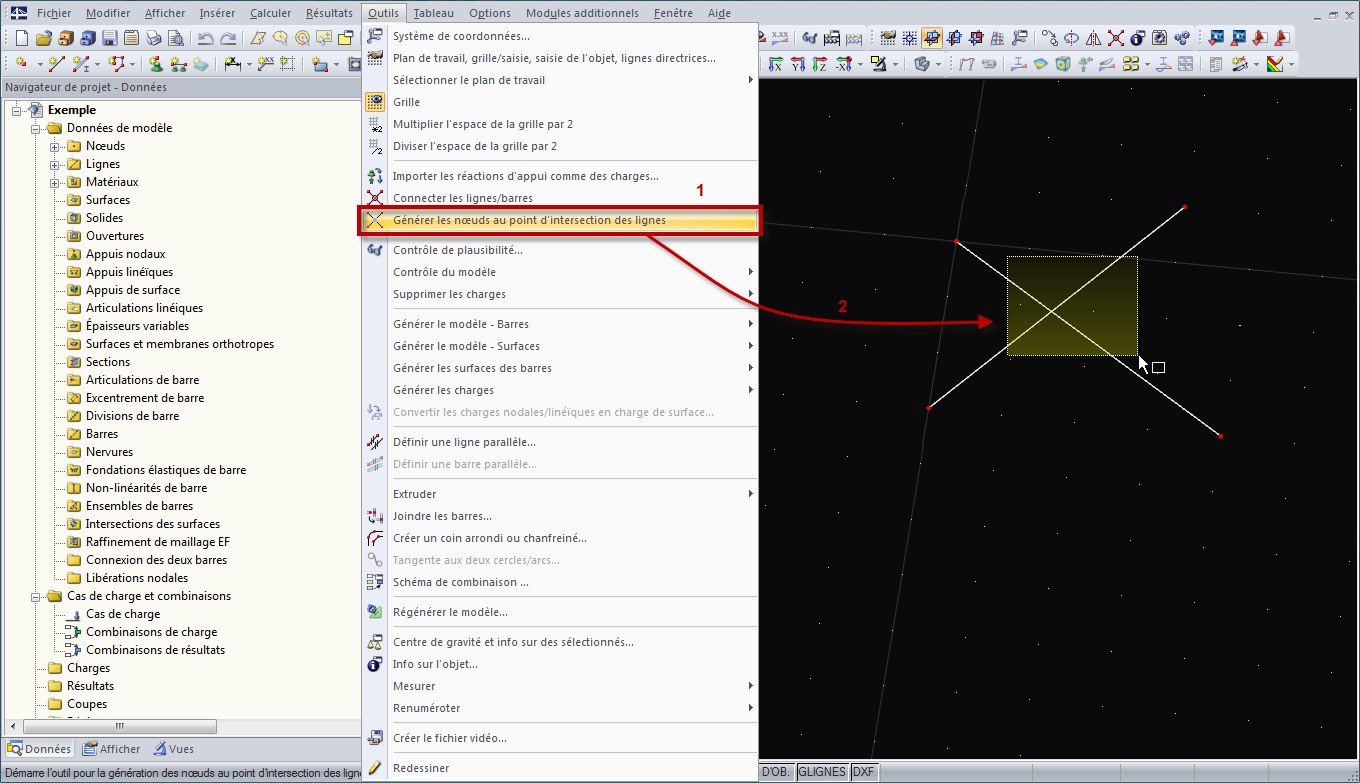Select Barres in the navigator tree
Screen dimensions: 1360x783
101,434
